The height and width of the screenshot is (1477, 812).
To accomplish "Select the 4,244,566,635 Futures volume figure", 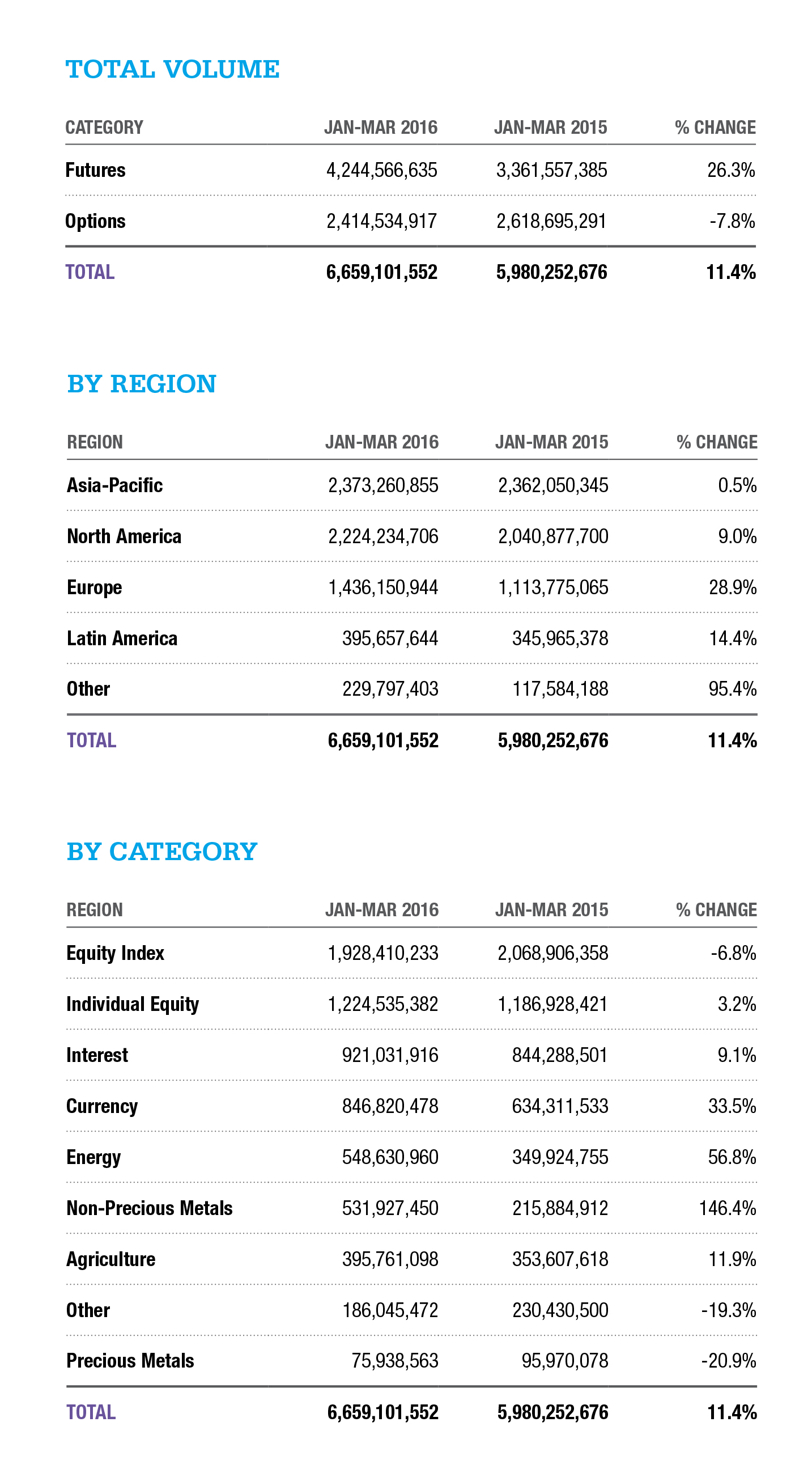I will point(382,170).
